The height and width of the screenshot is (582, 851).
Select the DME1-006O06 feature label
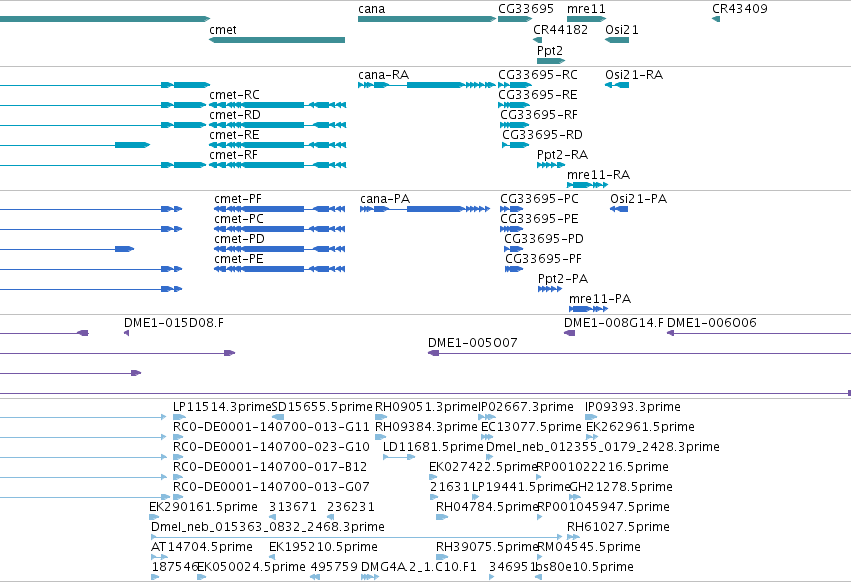712,322
